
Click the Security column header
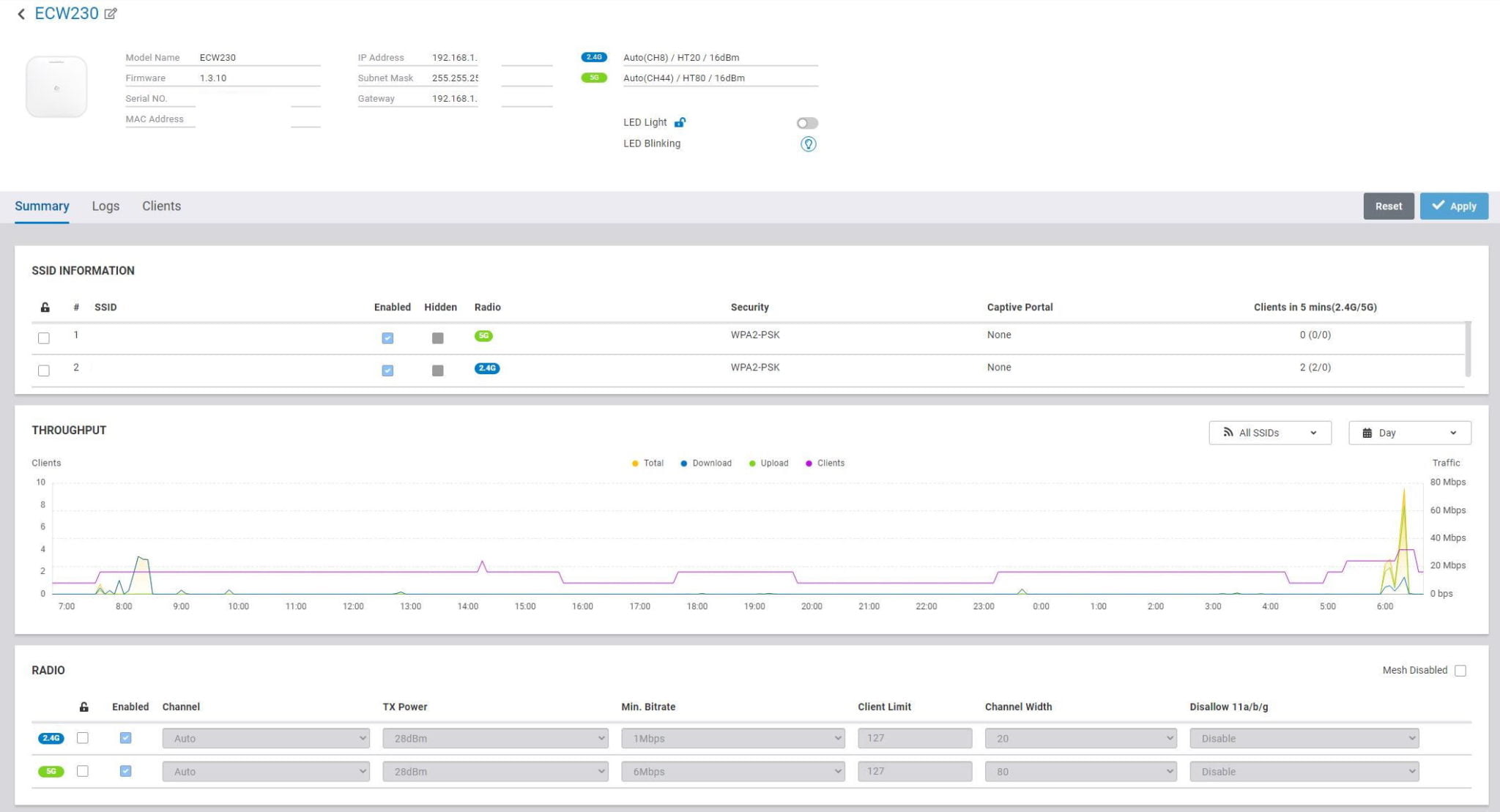coord(749,308)
